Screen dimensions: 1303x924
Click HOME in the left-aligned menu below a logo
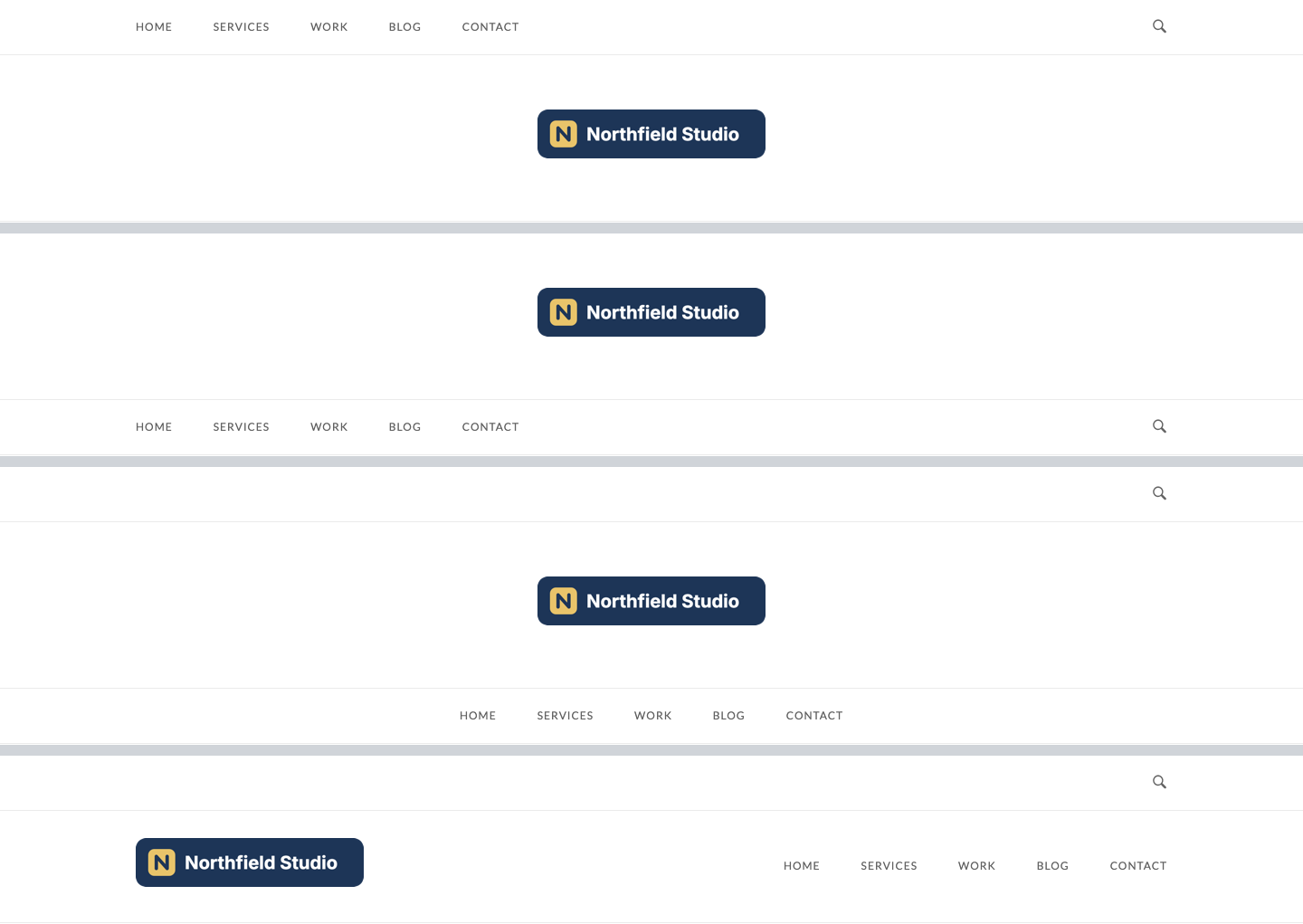pyautogui.click(x=154, y=427)
